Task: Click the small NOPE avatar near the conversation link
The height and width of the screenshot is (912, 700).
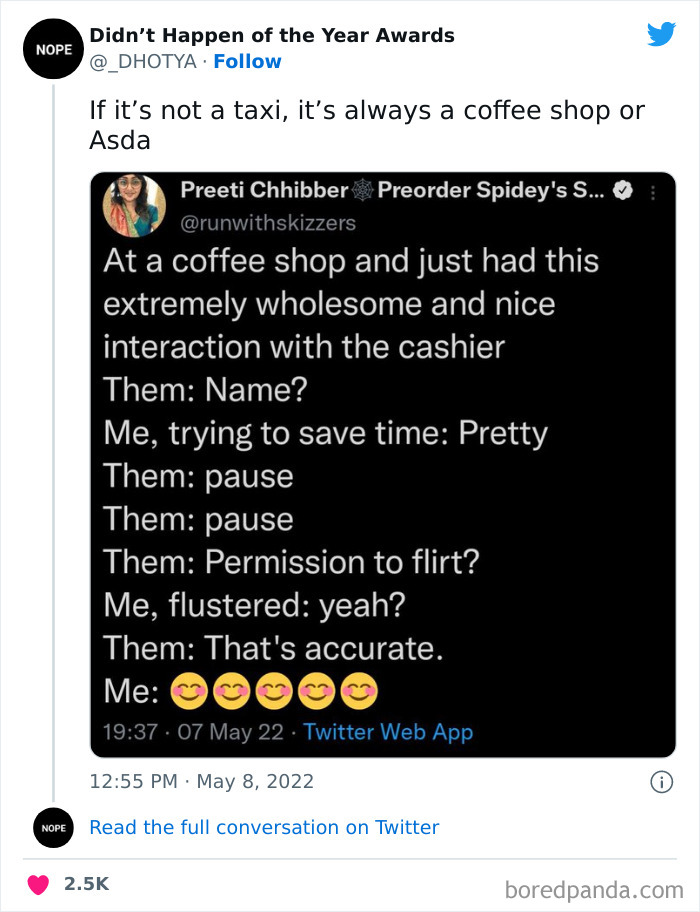Action: [x=53, y=828]
